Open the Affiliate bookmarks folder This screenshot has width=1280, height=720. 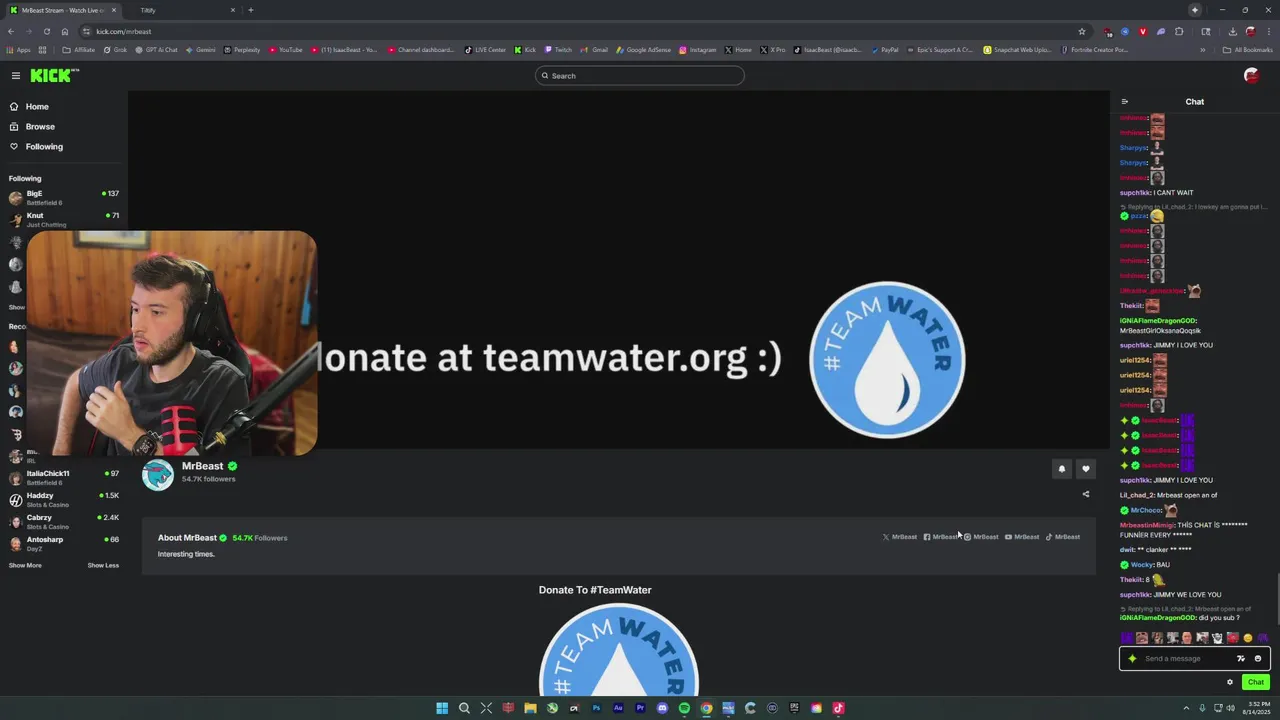point(79,50)
